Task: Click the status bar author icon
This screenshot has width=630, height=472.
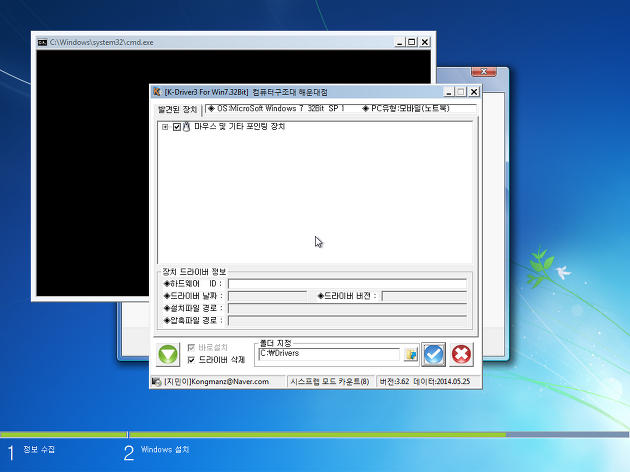Action: (x=156, y=382)
